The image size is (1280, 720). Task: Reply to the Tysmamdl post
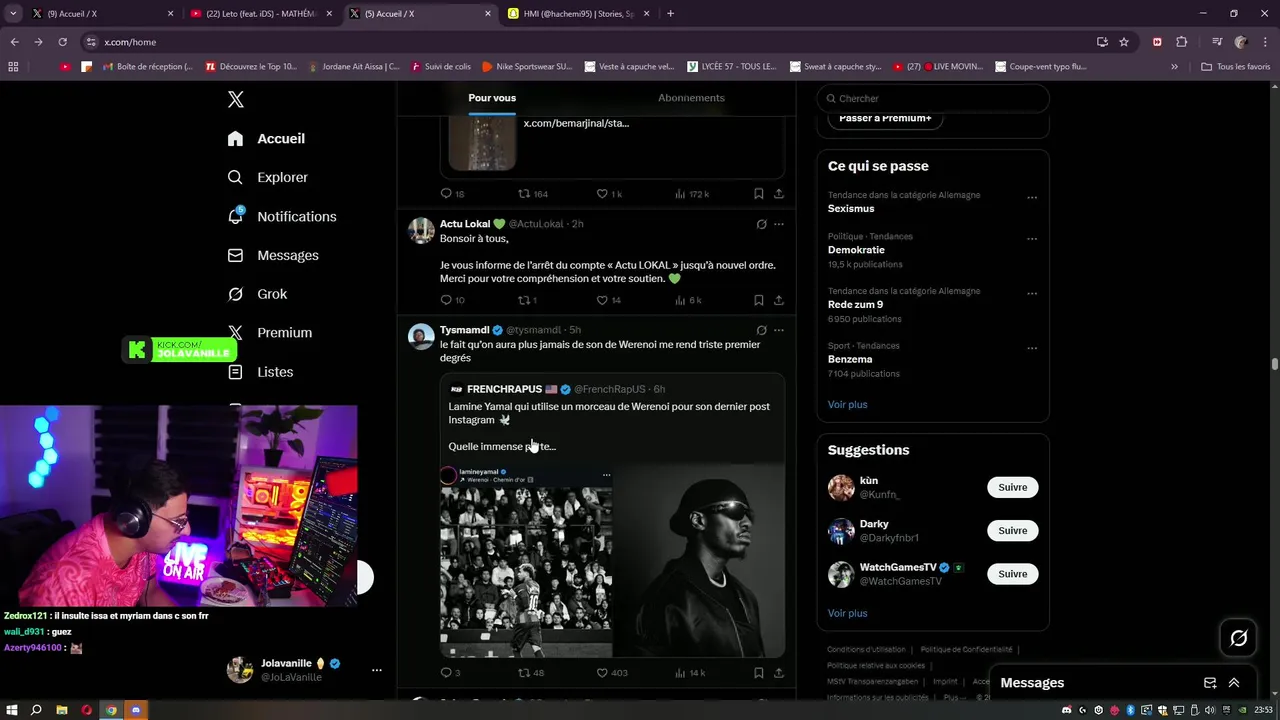coord(446,673)
